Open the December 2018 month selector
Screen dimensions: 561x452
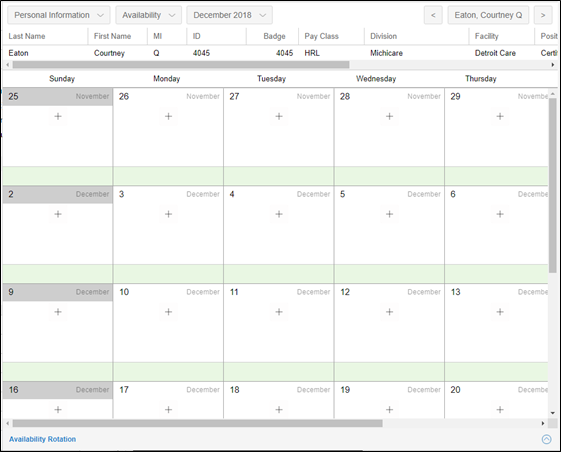click(229, 15)
